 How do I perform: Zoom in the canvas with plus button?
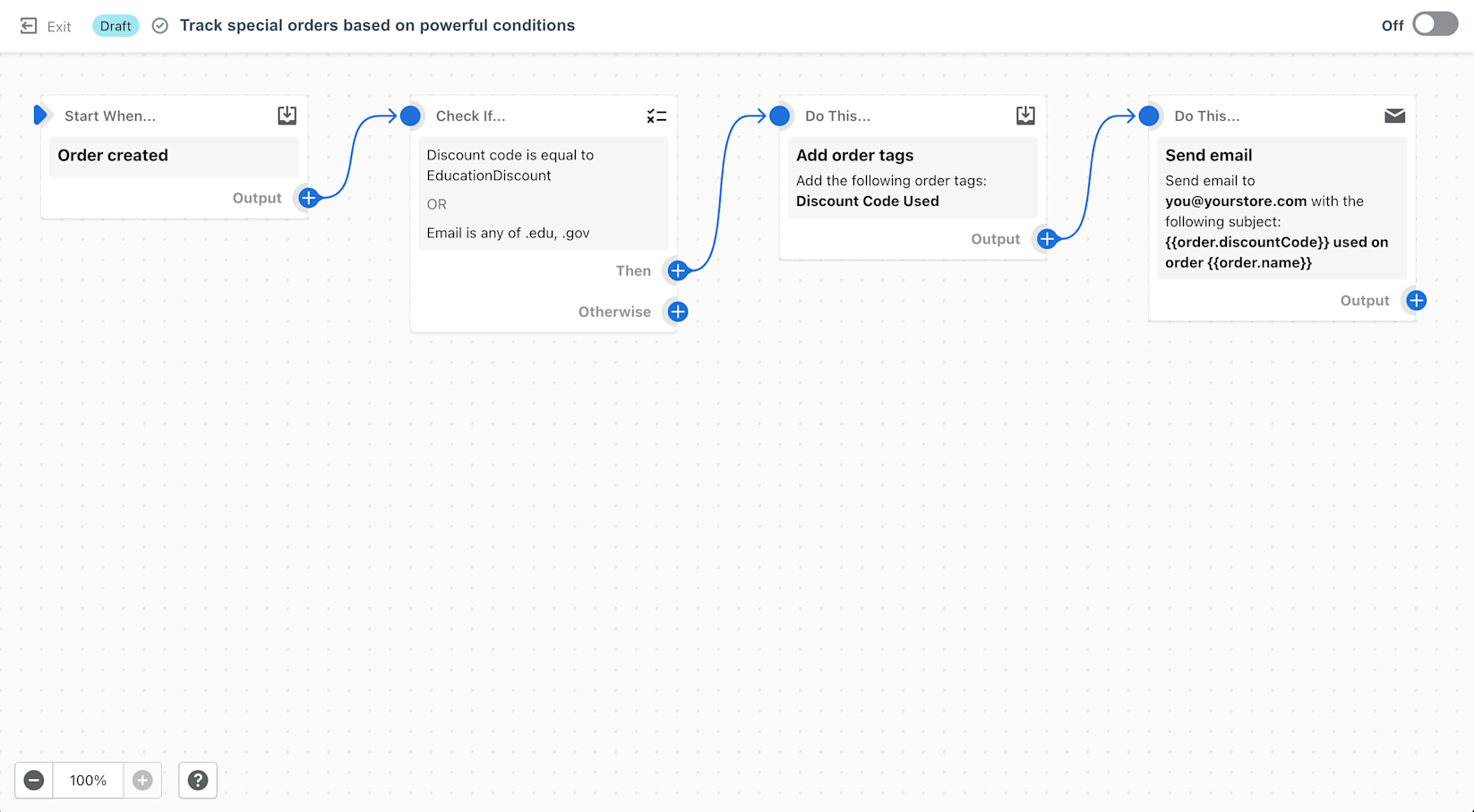click(142, 781)
